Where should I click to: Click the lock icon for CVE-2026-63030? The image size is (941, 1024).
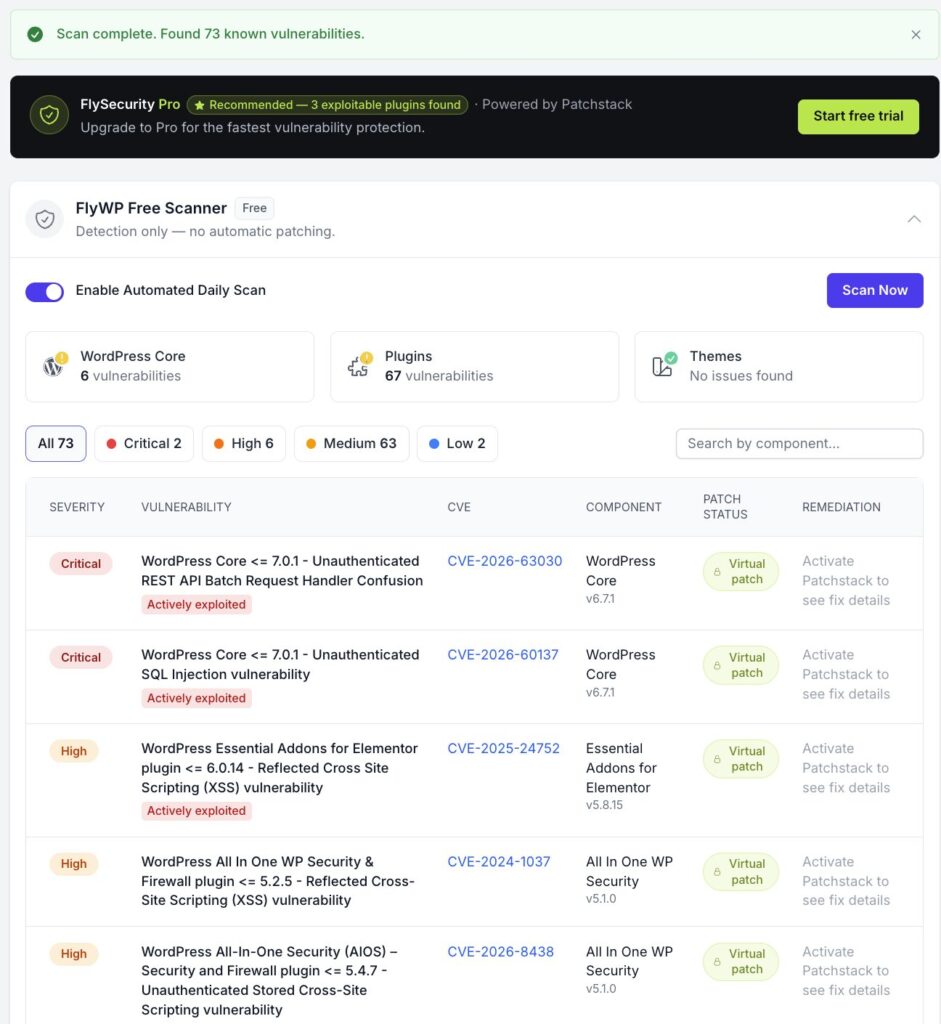coord(717,572)
